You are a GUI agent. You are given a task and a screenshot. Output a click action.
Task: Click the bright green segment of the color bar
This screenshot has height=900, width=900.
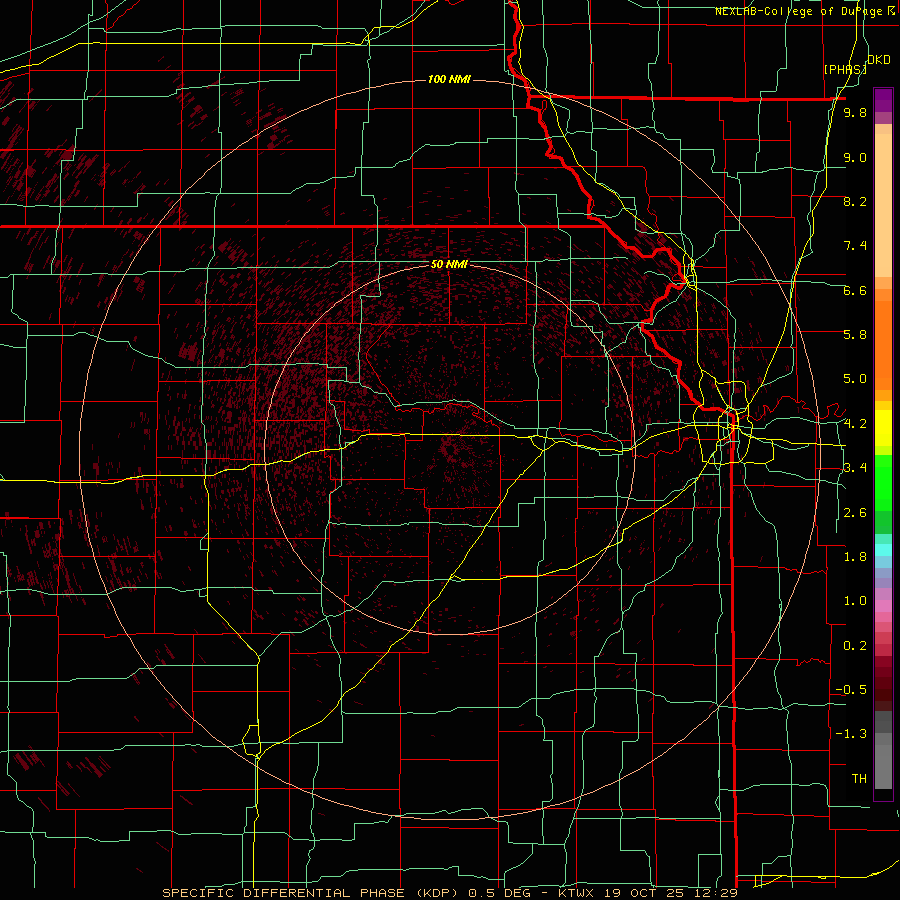883,483
